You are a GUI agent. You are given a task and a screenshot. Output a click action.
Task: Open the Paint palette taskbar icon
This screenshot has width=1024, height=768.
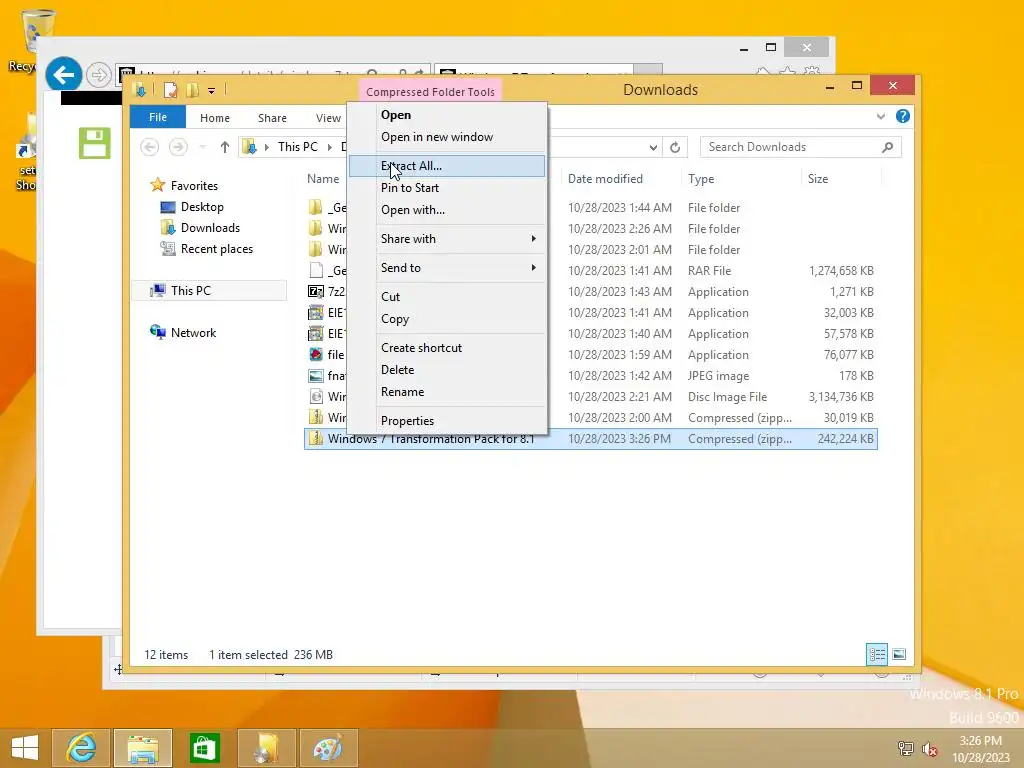tap(328, 748)
